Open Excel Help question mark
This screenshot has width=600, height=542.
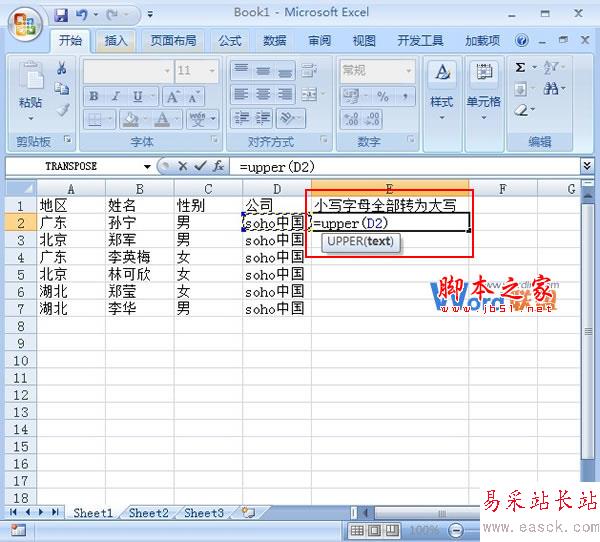(x=522, y=40)
